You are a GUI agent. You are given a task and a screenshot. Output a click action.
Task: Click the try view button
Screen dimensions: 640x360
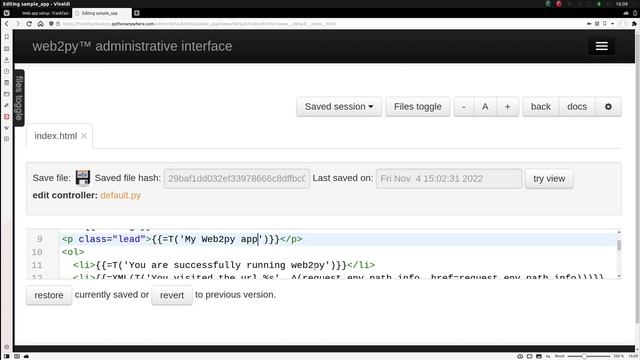[549, 178]
